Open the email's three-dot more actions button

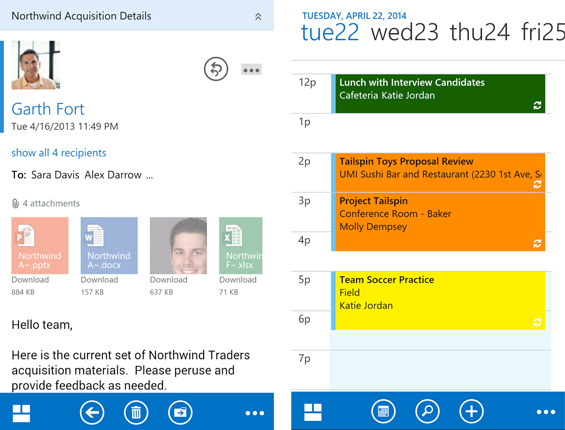251,70
